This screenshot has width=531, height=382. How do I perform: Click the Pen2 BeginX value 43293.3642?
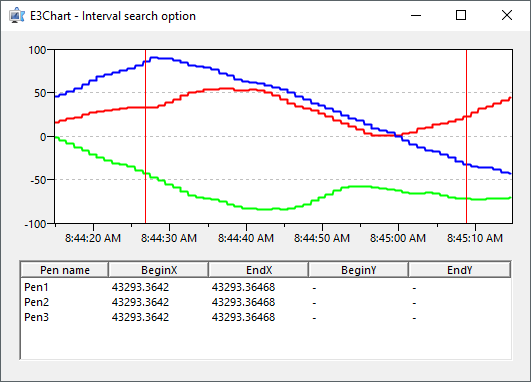140,302
